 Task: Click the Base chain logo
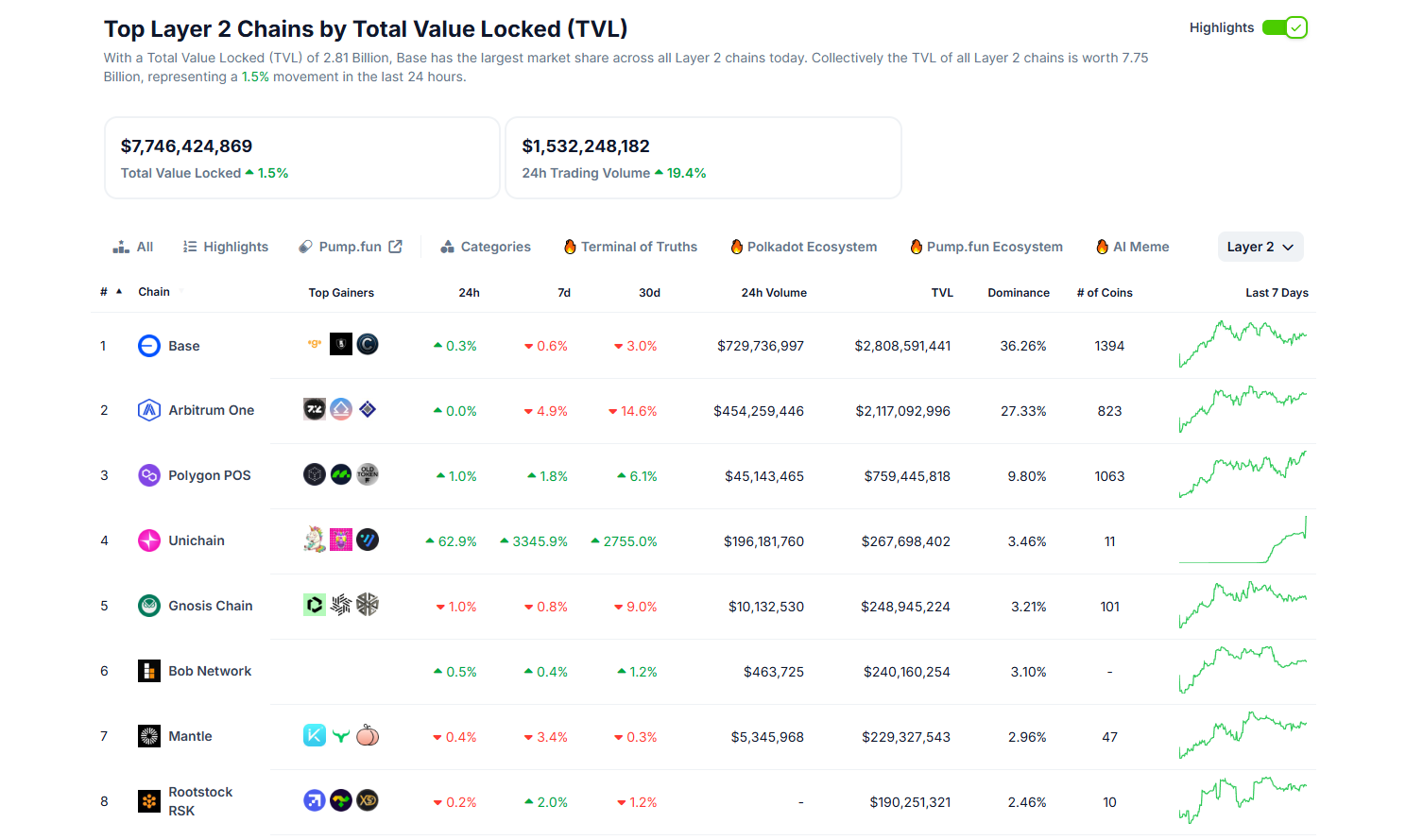tap(148, 345)
